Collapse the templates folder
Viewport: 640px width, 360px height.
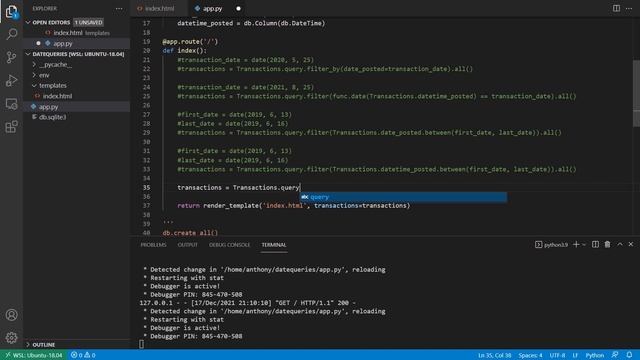[34, 86]
